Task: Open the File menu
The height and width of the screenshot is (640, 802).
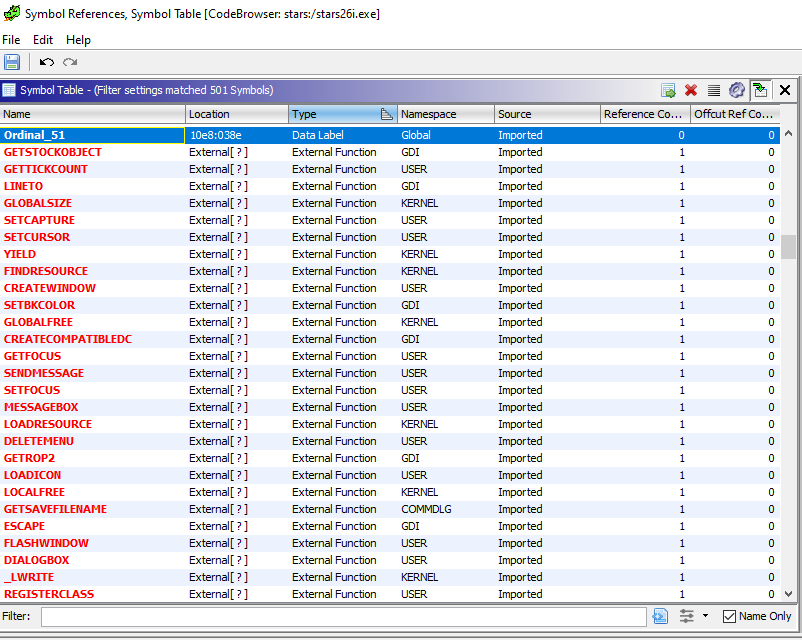Action: point(11,40)
